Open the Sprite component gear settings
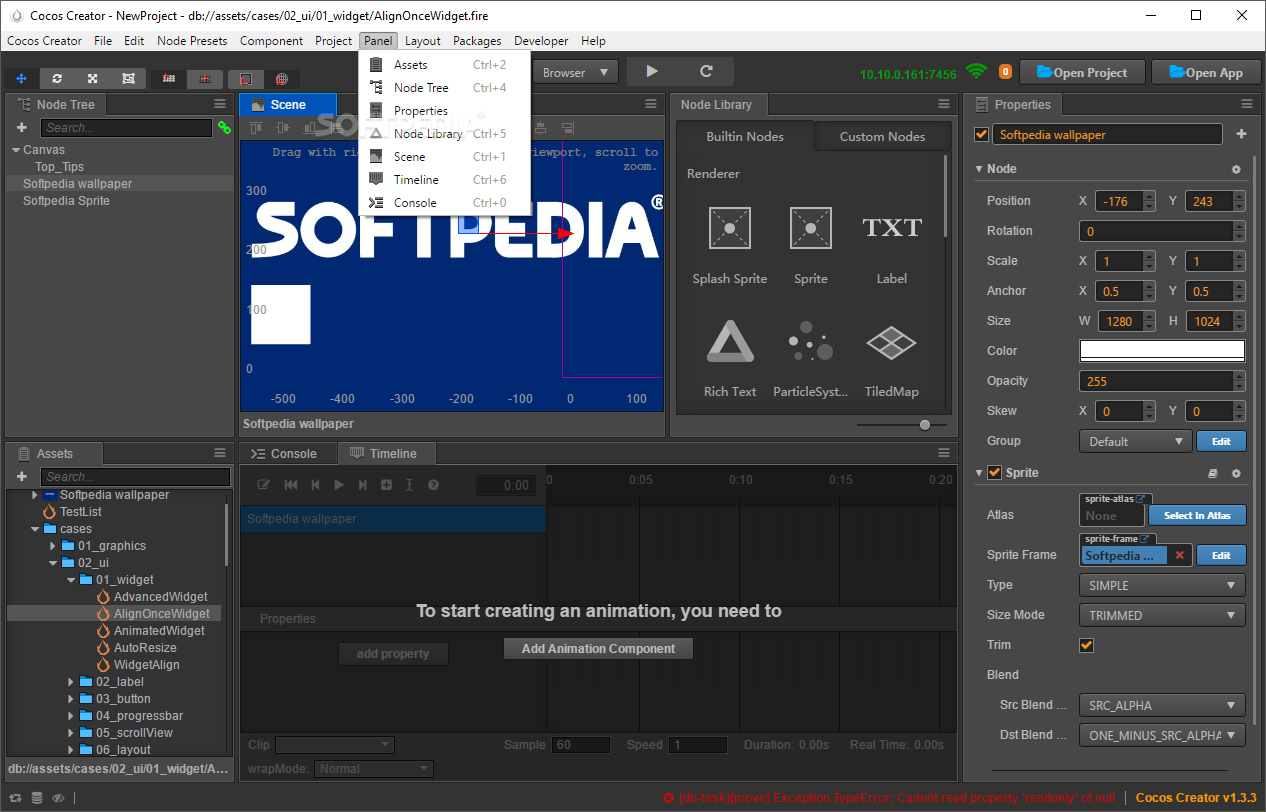 [x=1236, y=473]
